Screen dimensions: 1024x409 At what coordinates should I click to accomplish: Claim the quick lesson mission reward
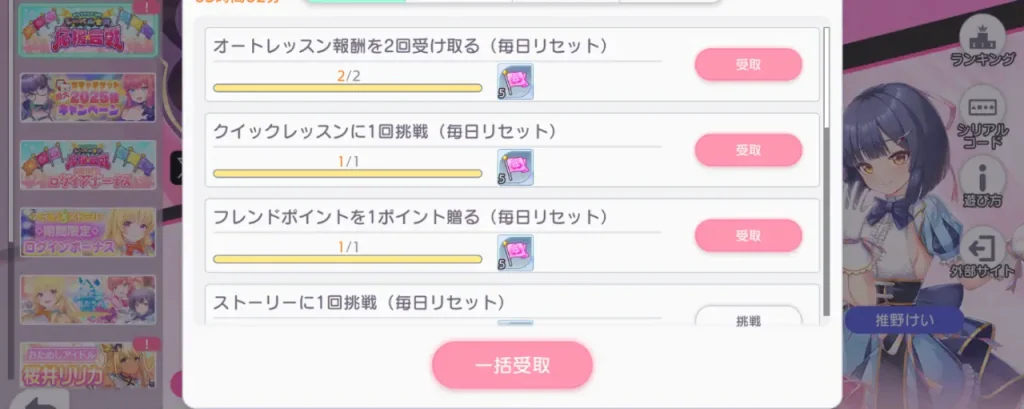(748, 150)
